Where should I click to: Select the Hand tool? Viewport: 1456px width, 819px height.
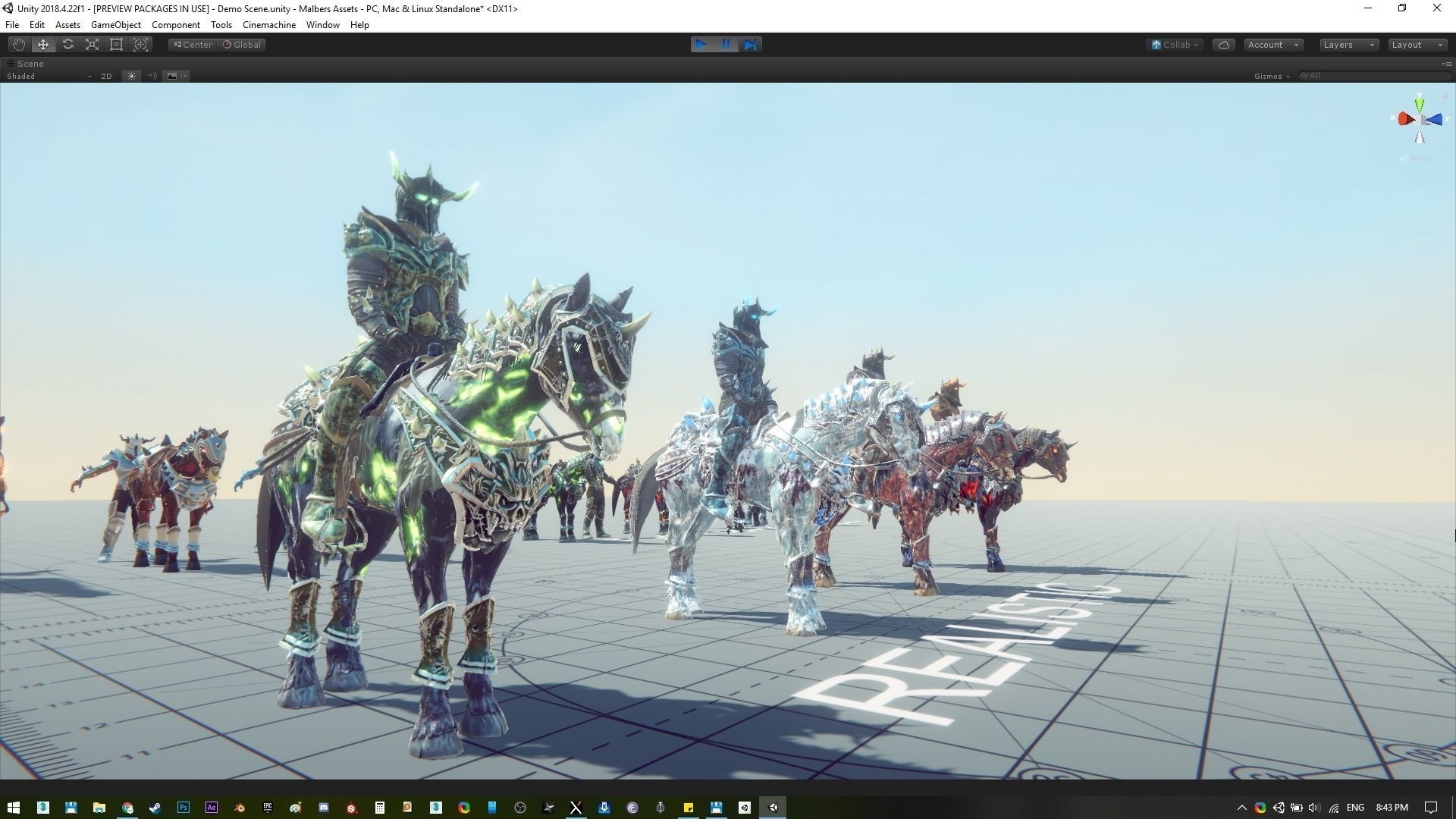[19, 45]
